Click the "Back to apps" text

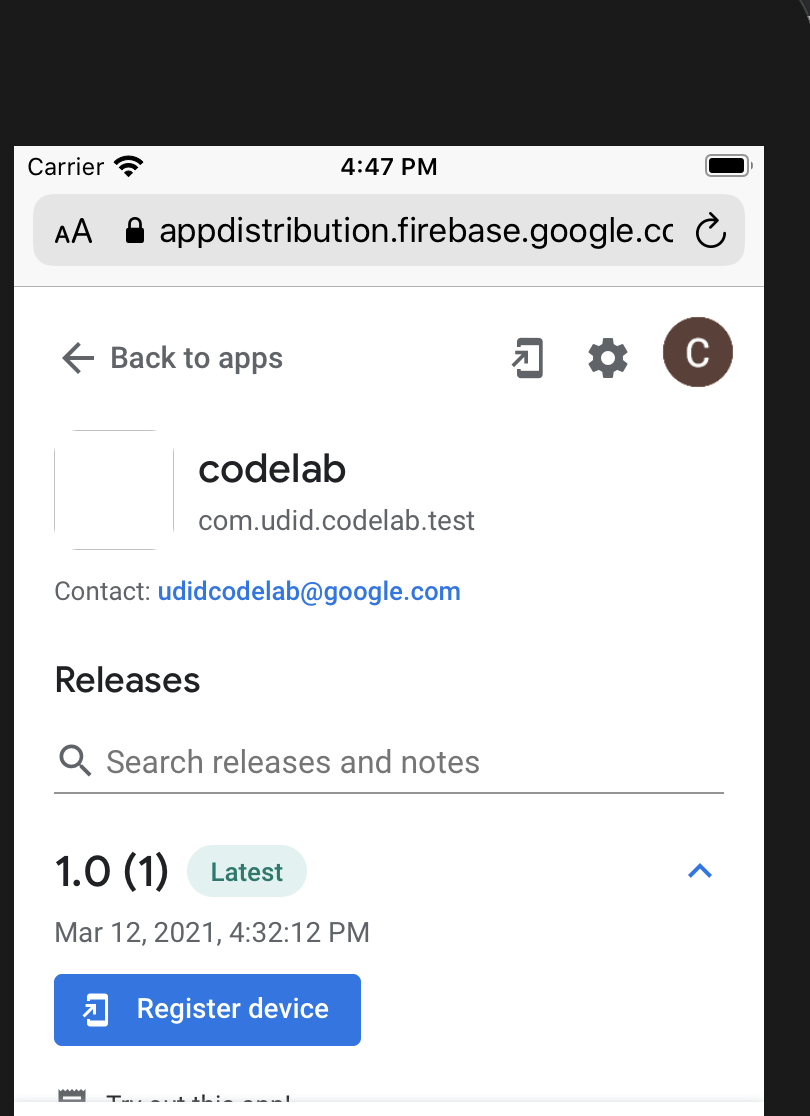(x=196, y=358)
